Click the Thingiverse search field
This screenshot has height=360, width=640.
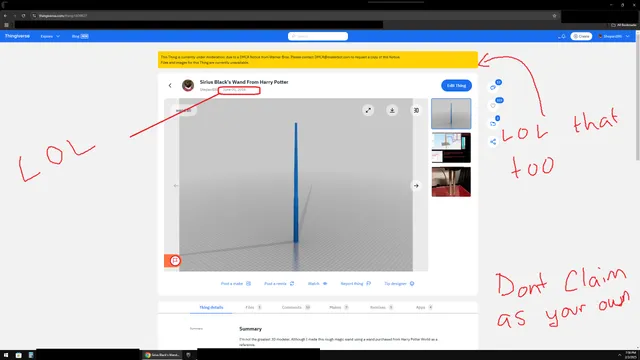(318, 36)
